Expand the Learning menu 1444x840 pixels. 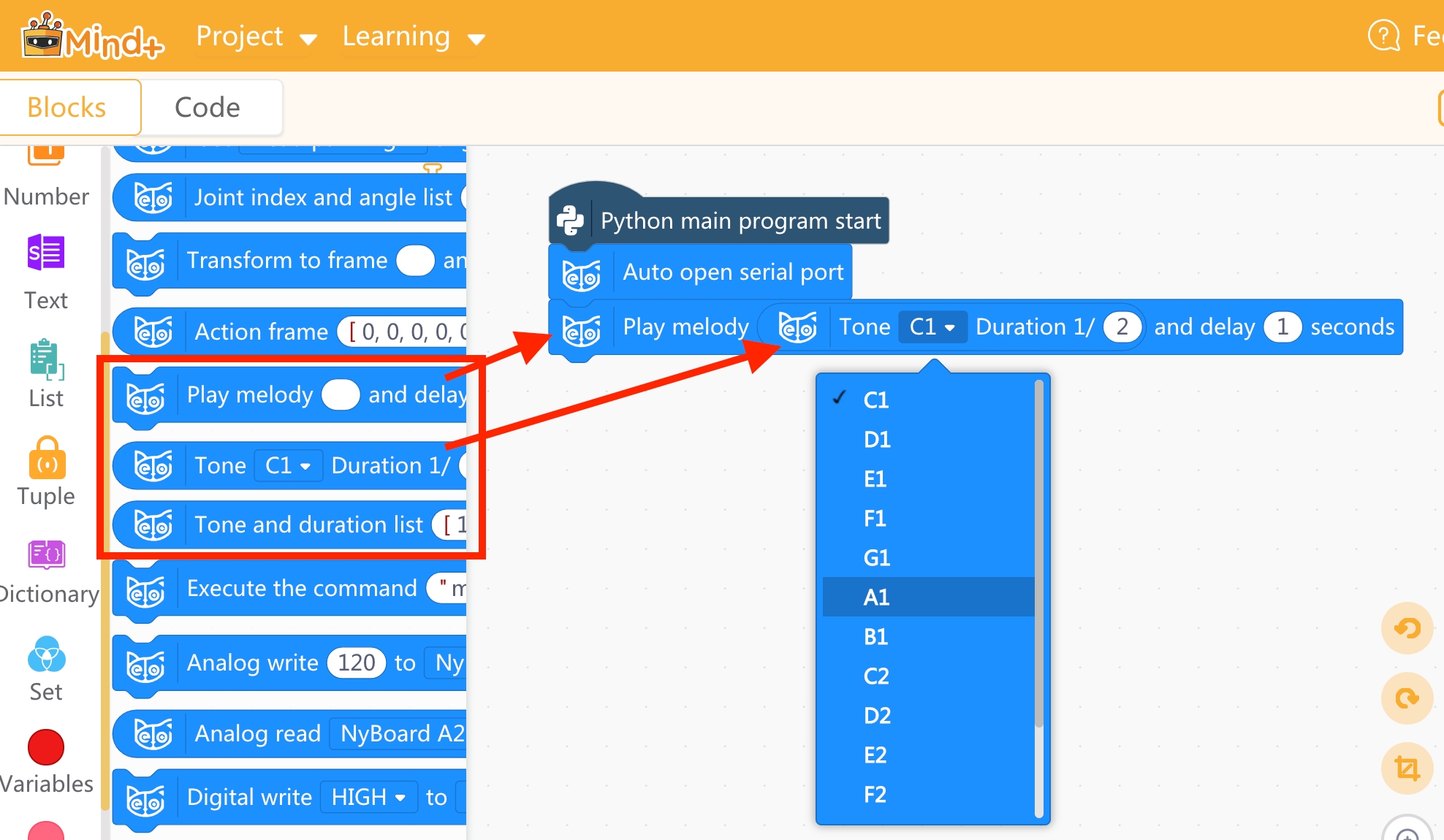413,37
